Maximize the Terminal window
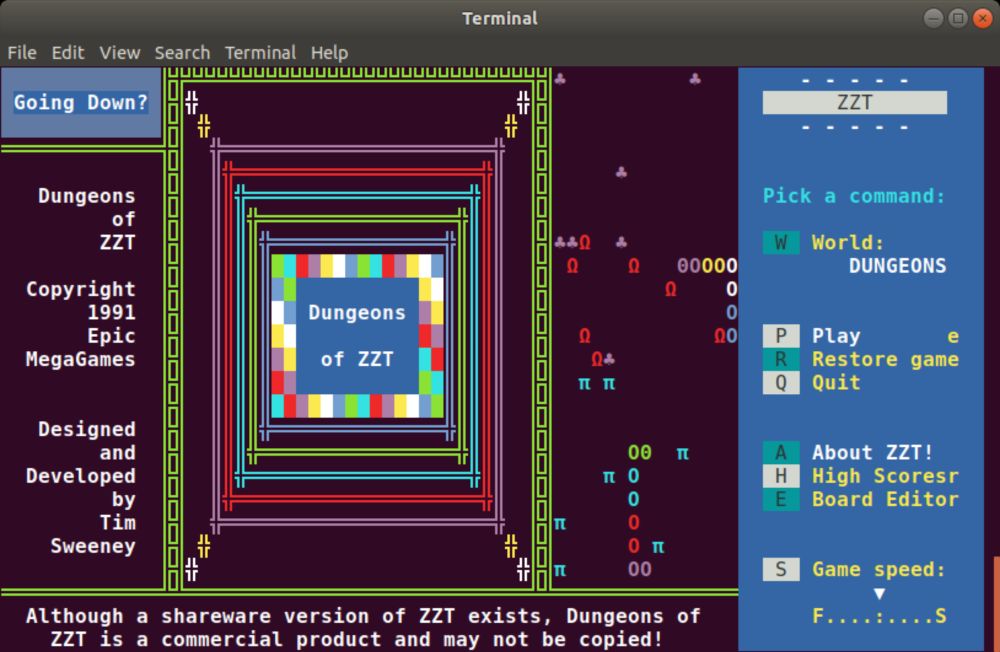This screenshot has width=1000, height=652. (x=958, y=18)
